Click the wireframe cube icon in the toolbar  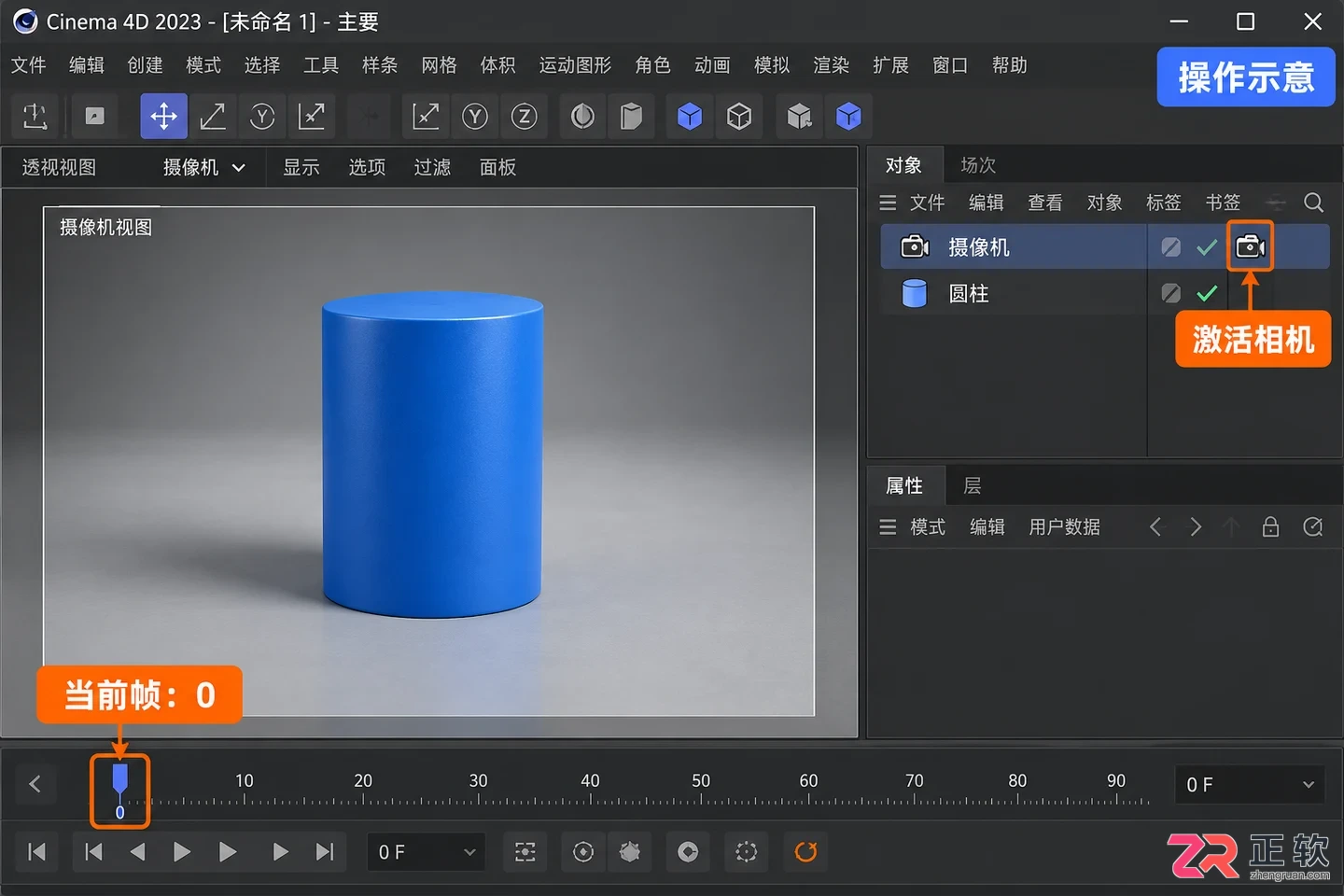(739, 117)
